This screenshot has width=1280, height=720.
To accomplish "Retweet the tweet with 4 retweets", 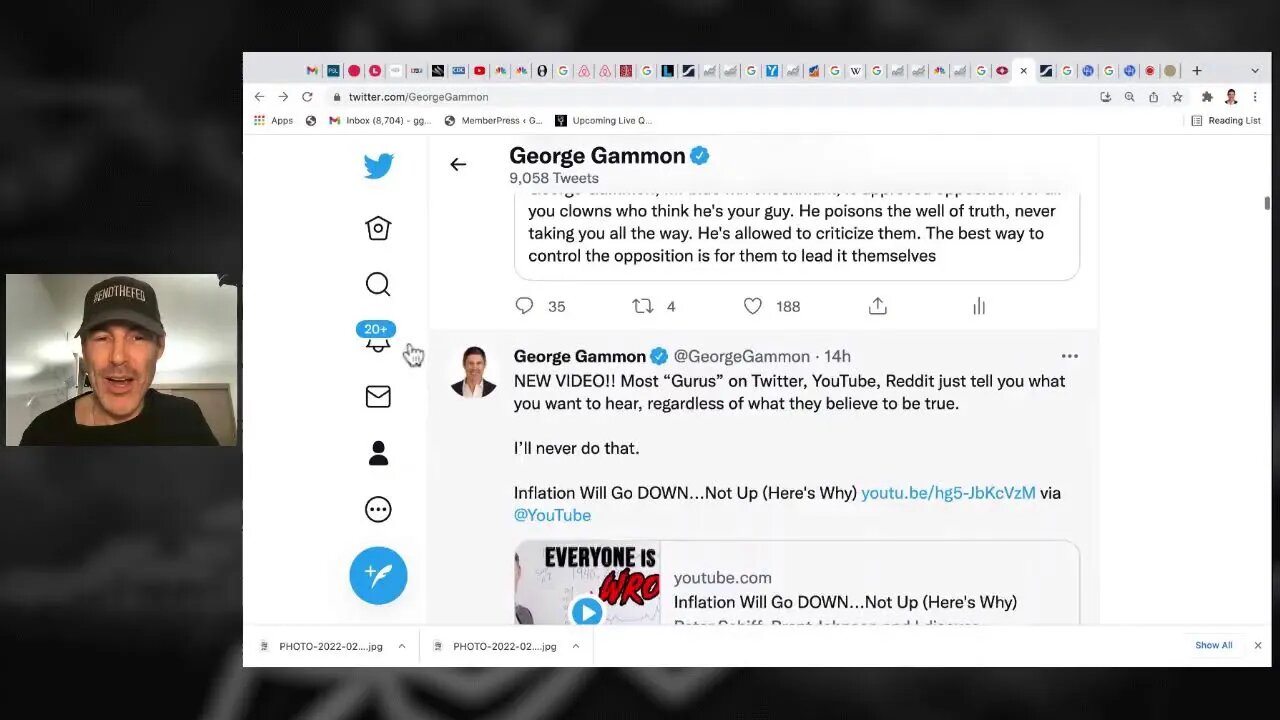I will (x=642, y=306).
